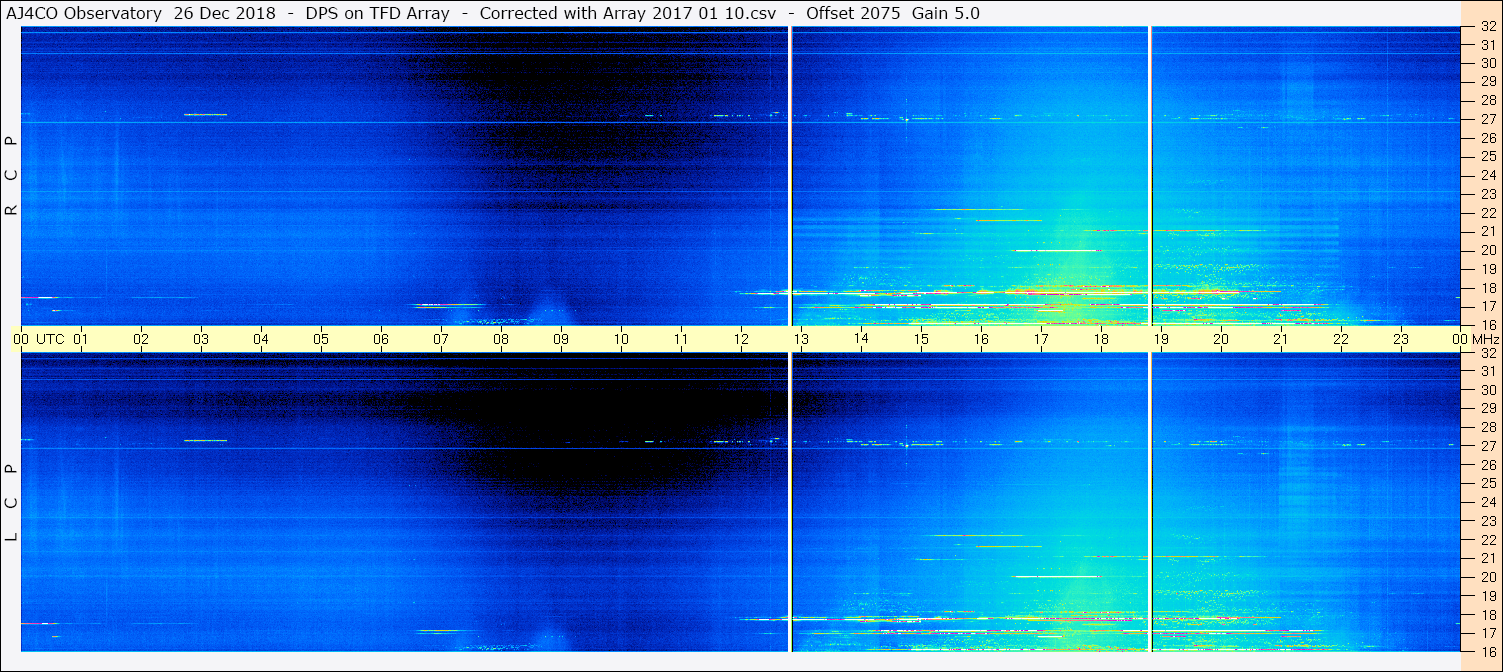Click the 20 MHz tick on RCP scale
This screenshot has height=672, width=1503.
point(1488,250)
